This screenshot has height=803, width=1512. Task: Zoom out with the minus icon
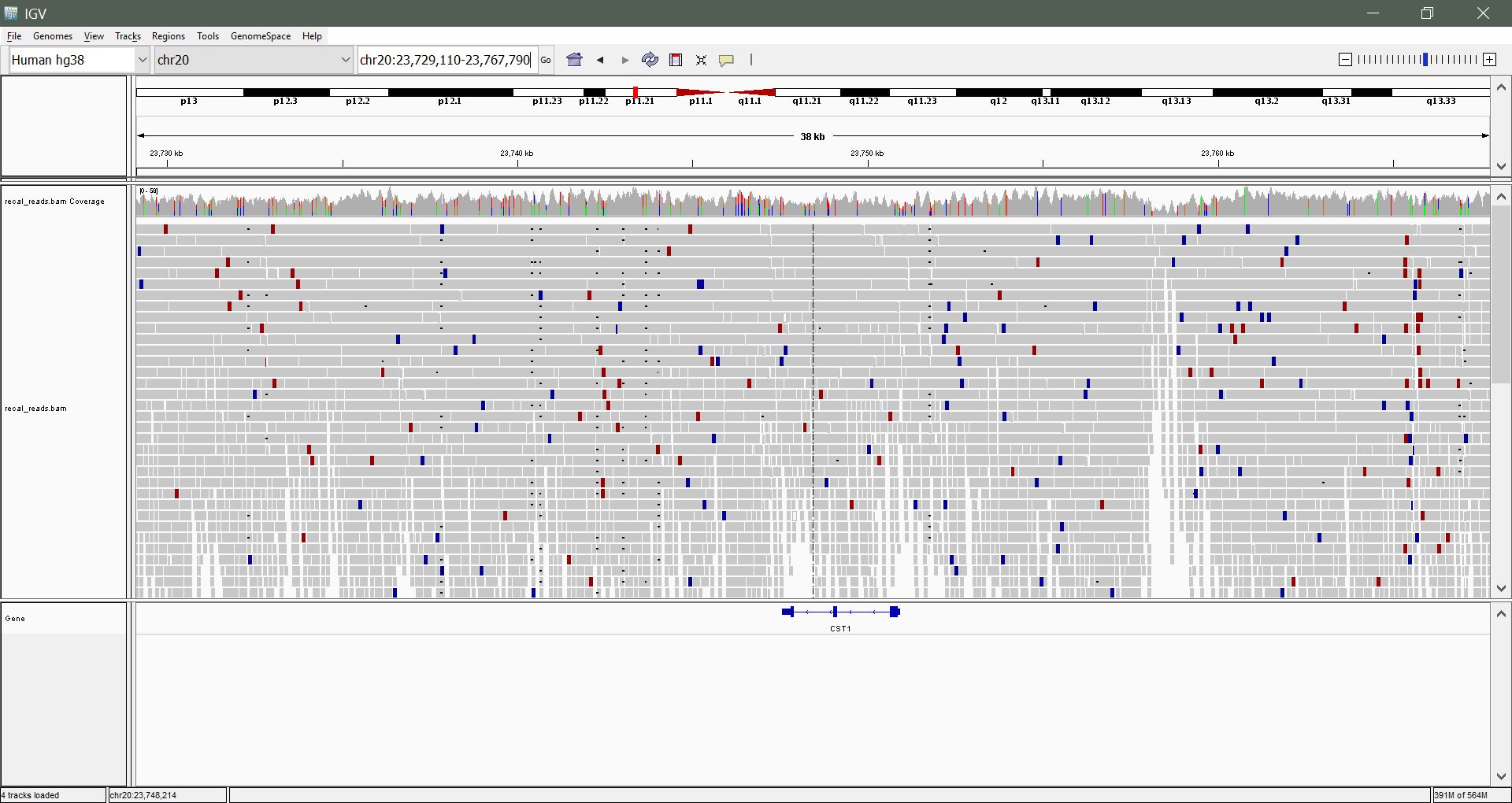coord(1345,60)
